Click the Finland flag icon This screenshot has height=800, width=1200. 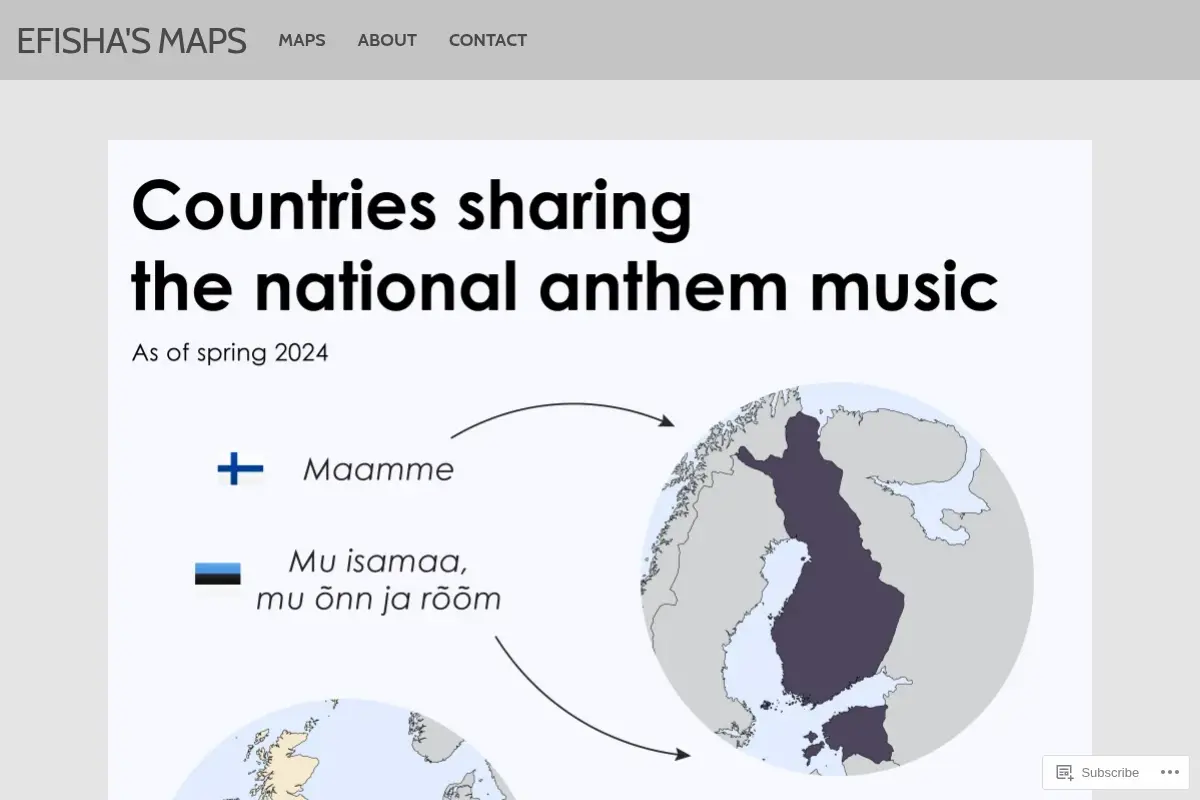[240, 468]
